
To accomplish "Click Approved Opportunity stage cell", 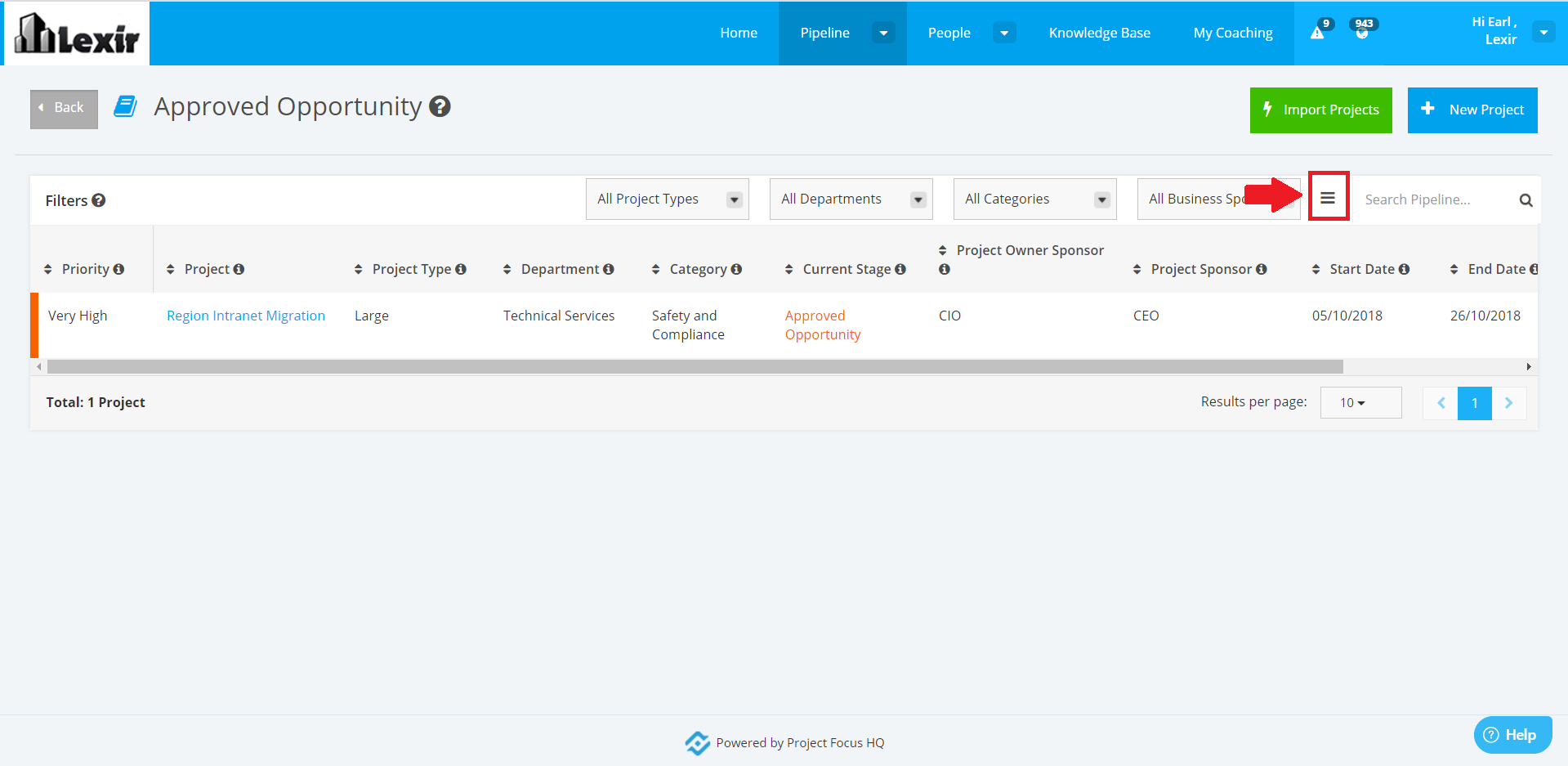I will click(x=823, y=325).
